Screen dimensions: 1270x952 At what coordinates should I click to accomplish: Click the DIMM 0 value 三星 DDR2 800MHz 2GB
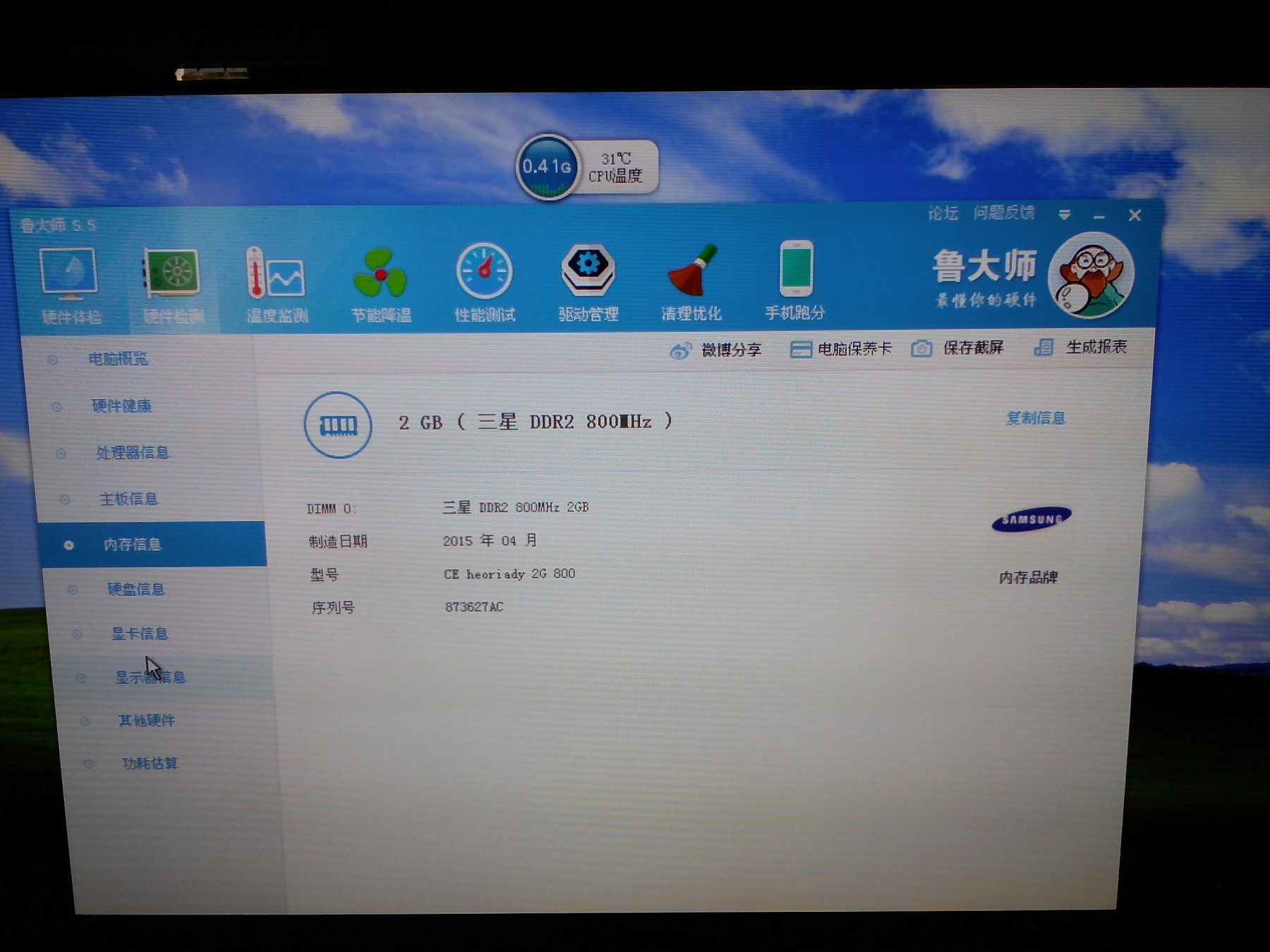(x=516, y=507)
